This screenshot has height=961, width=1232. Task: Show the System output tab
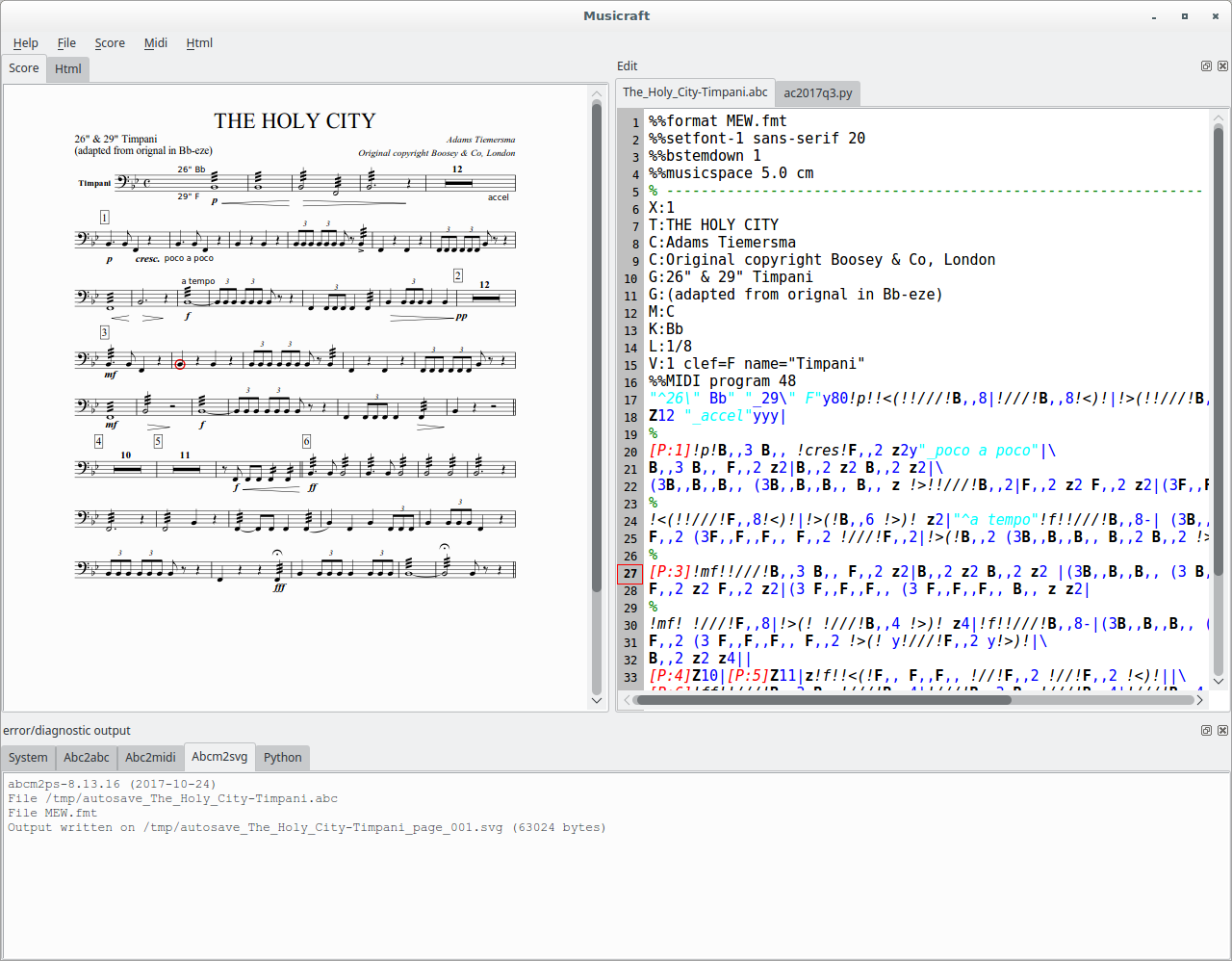click(x=29, y=758)
